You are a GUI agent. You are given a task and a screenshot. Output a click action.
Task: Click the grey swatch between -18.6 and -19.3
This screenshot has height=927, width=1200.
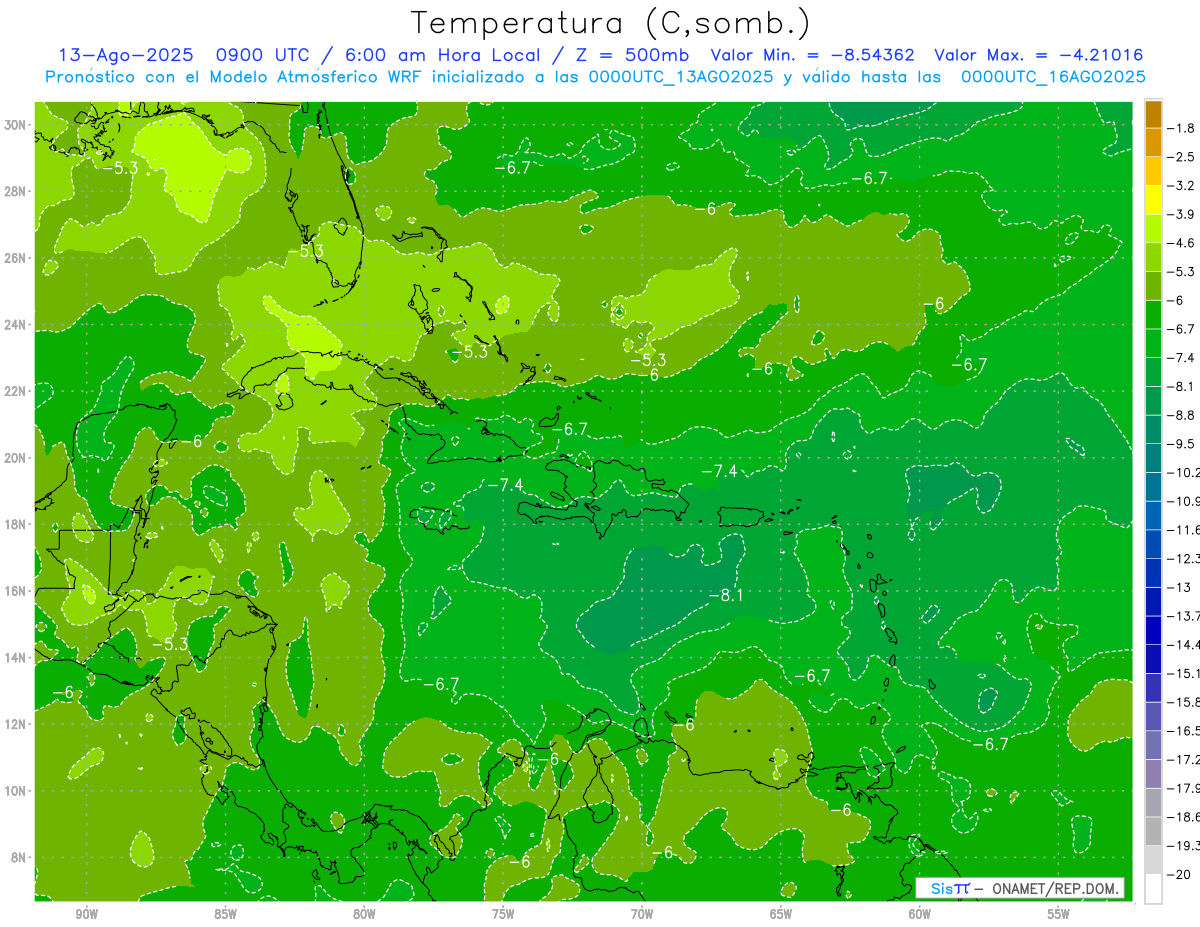[1153, 831]
